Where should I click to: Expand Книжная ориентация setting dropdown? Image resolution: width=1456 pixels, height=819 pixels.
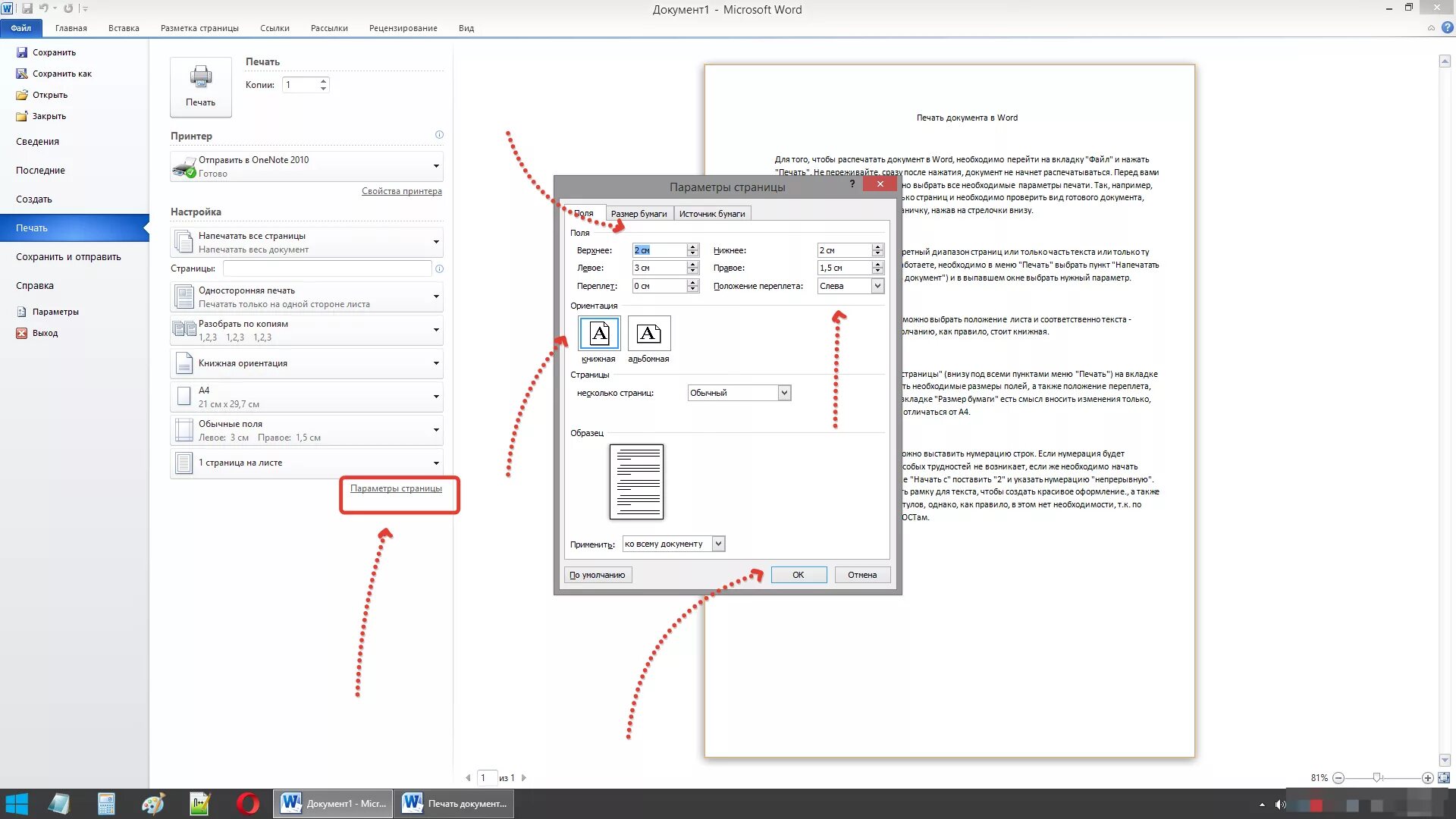pos(436,363)
